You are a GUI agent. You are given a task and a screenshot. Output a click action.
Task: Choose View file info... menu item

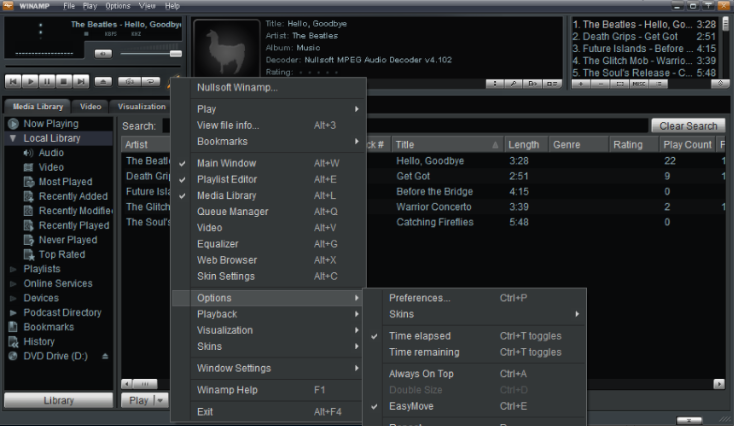click(x=269, y=125)
